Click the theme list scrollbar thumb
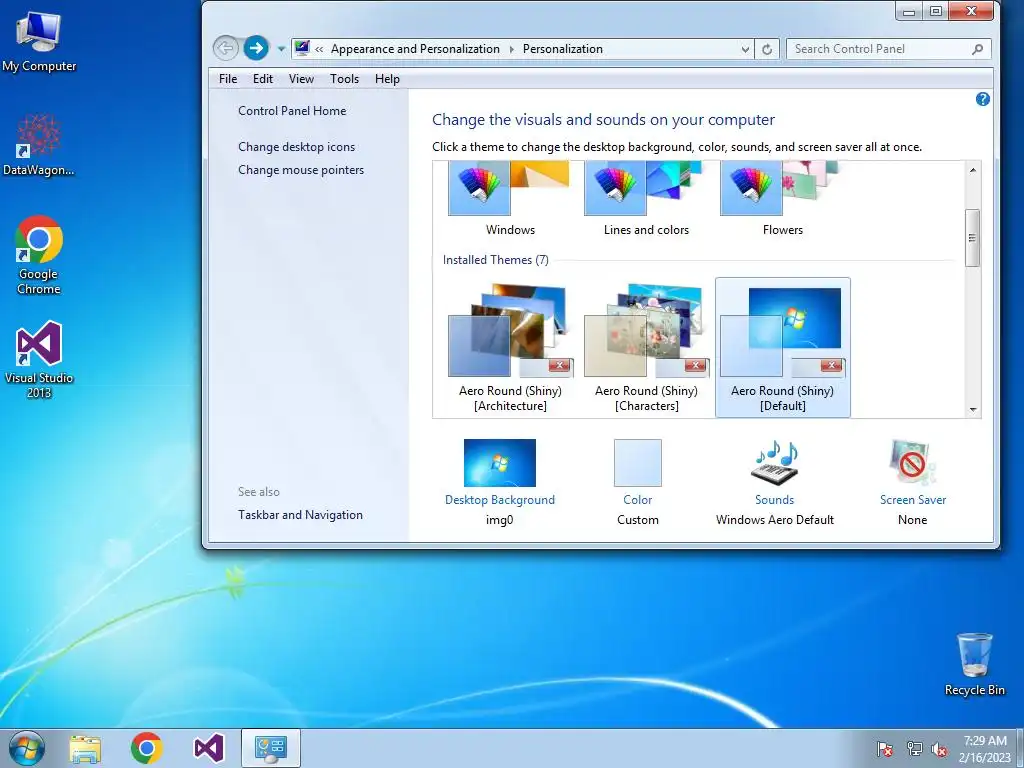Image resolution: width=1024 pixels, height=768 pixels. pos(972,238)
